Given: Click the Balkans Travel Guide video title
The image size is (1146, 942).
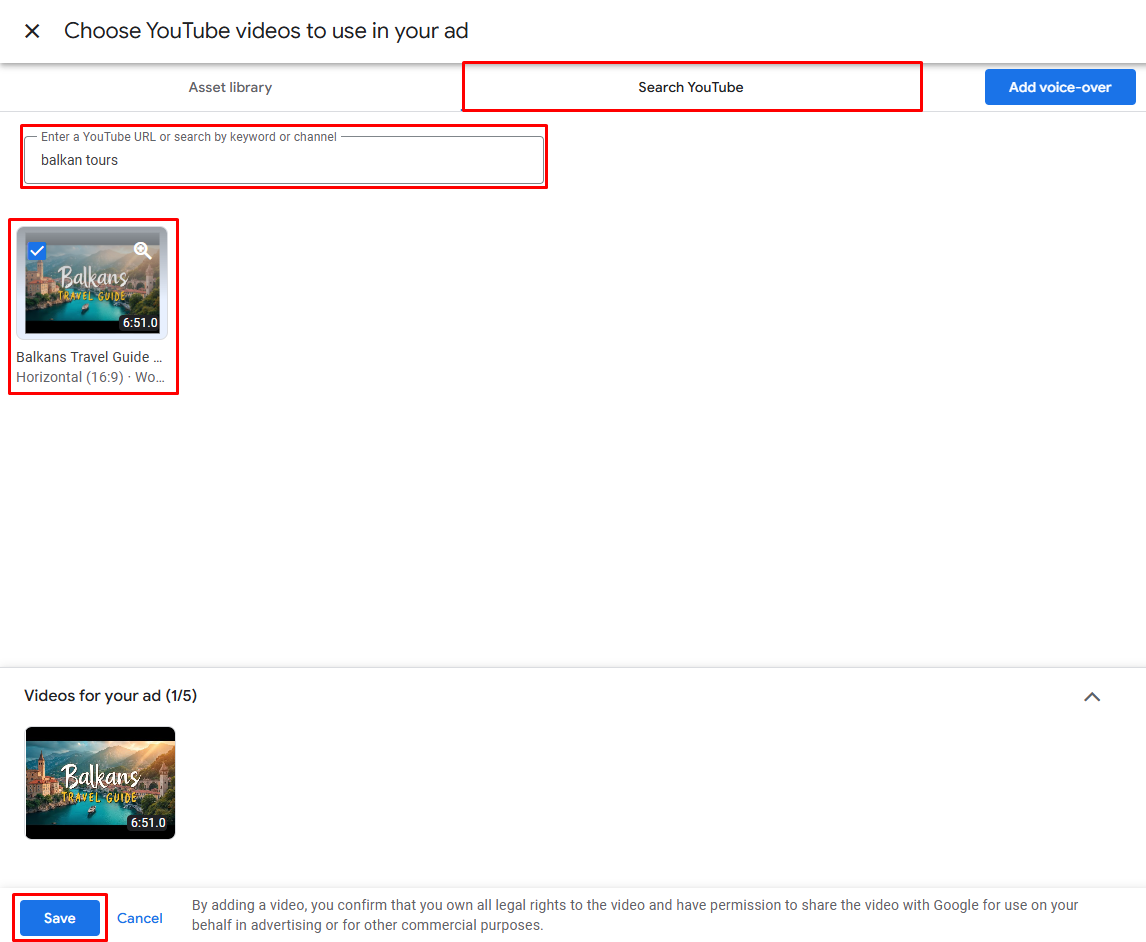Looking at the screenshot, I should (x=89, y=357).
